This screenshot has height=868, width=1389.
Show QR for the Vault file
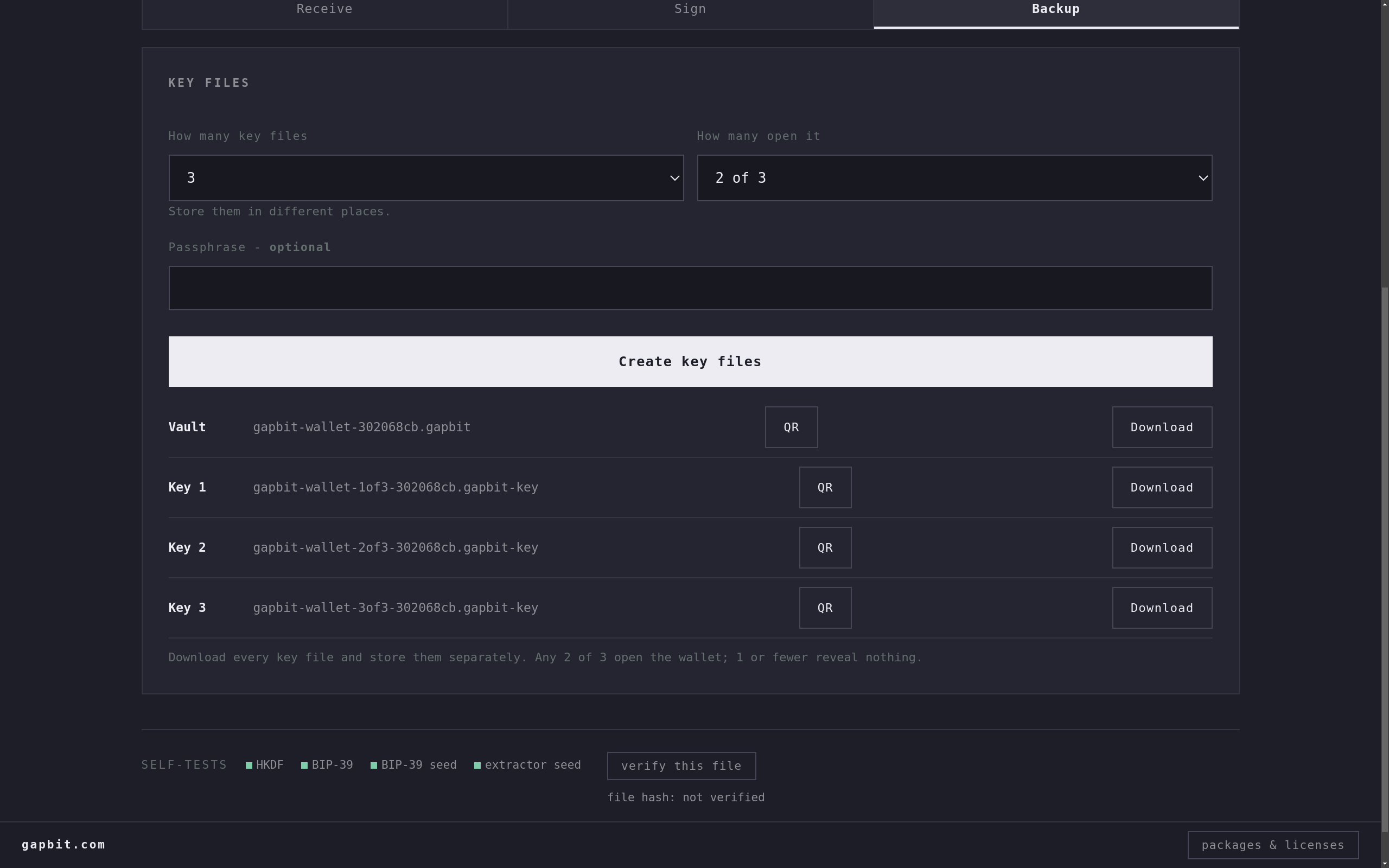click(x=791, y=427)
